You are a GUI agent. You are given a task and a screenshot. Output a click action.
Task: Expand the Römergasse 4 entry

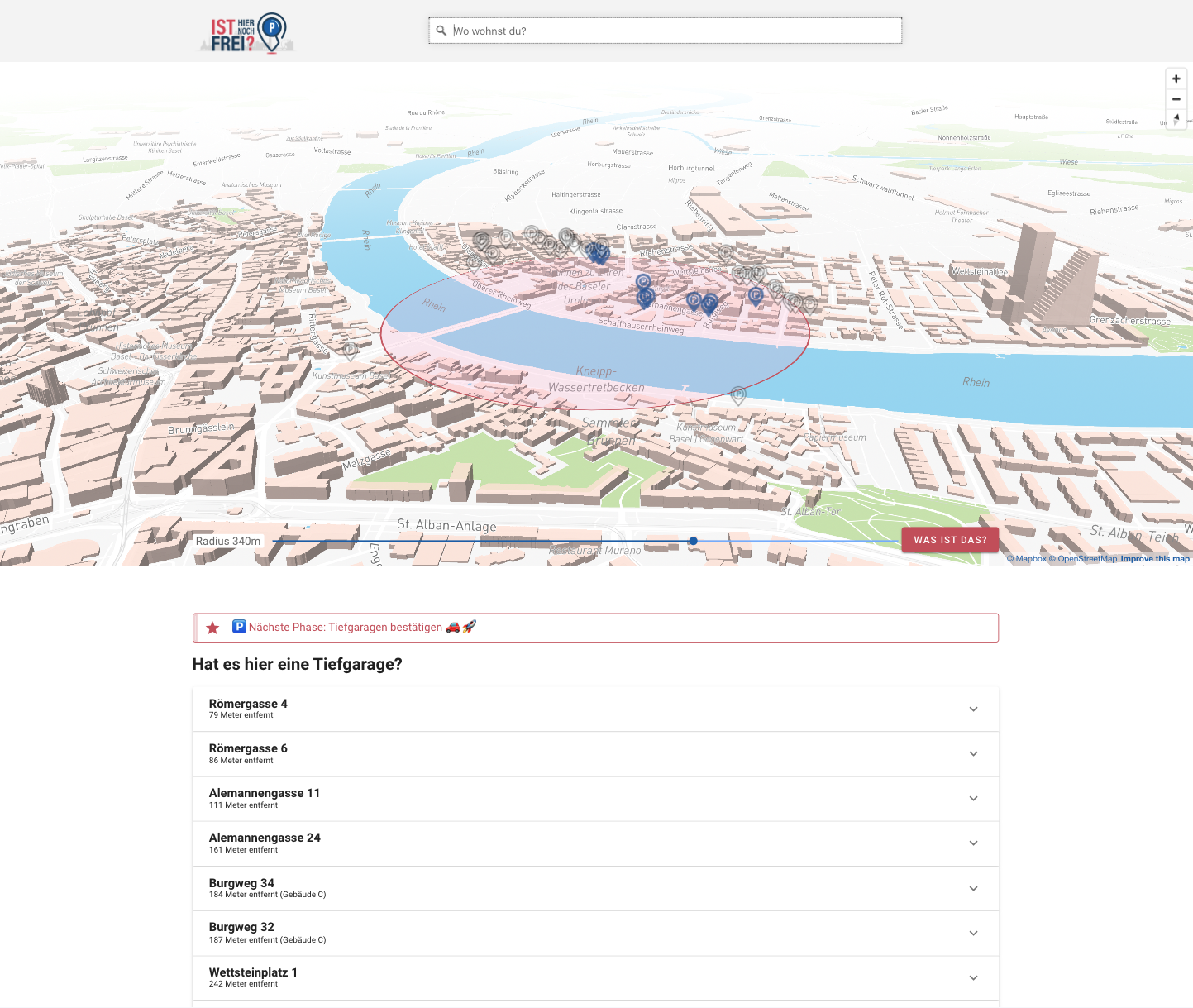pos(973,709)
